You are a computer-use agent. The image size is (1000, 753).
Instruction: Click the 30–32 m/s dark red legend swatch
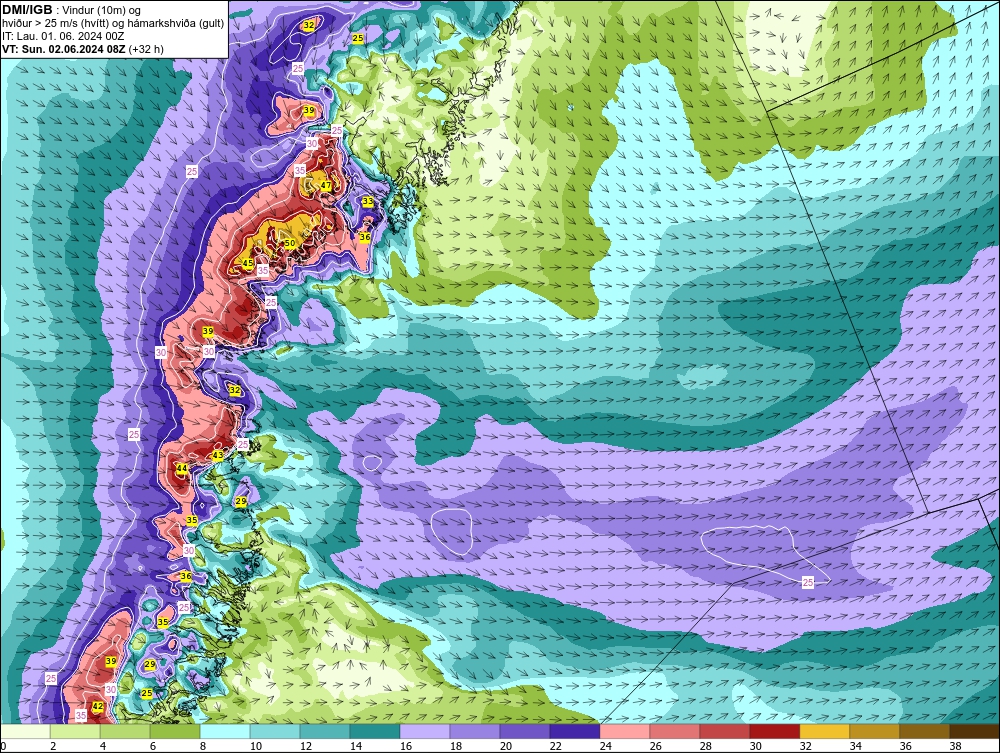pyautogui.click(x=775, y=731)
